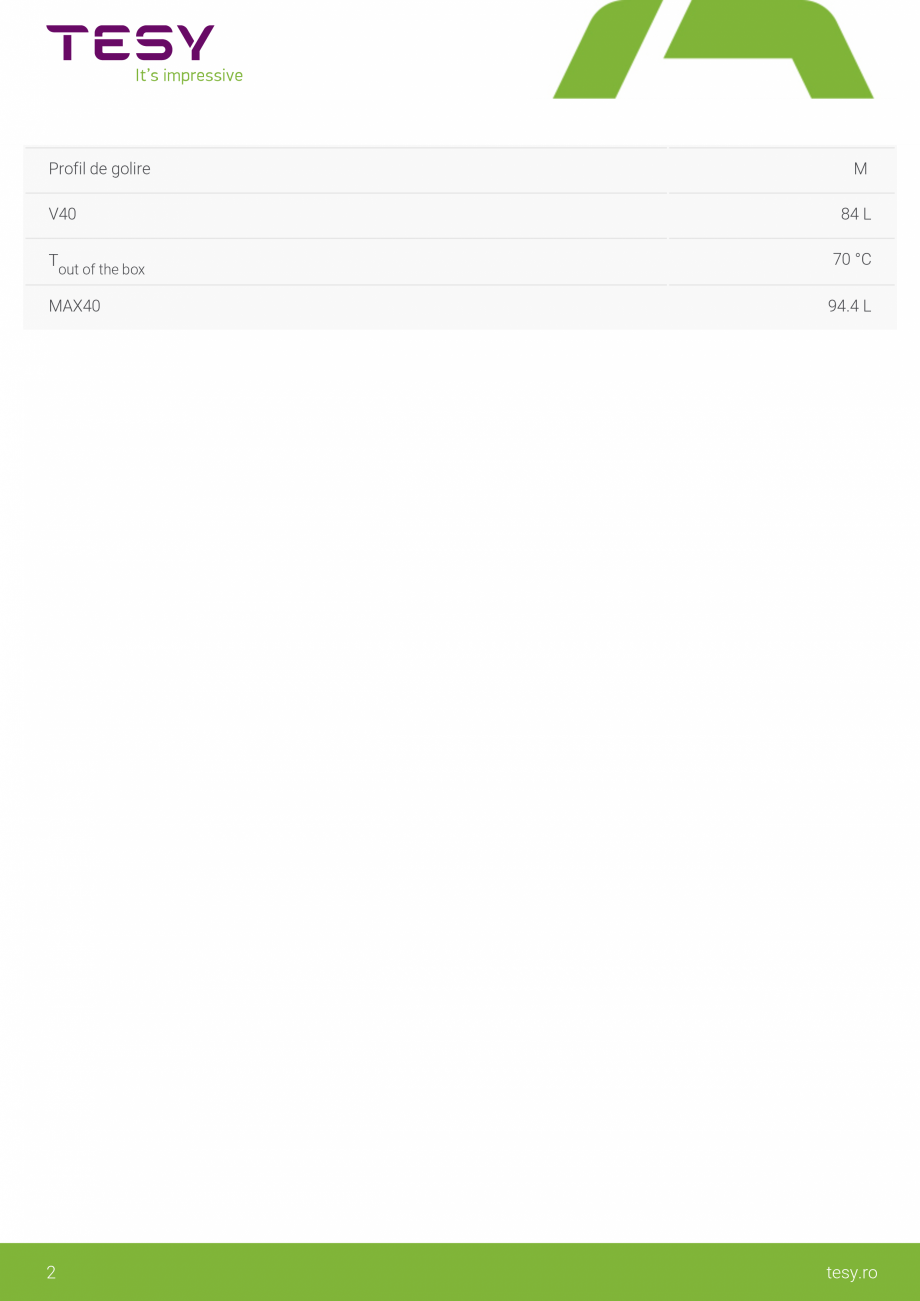Click the TESY logo
The width and height of the screenshot is (920, 1301).
(130, 43)
